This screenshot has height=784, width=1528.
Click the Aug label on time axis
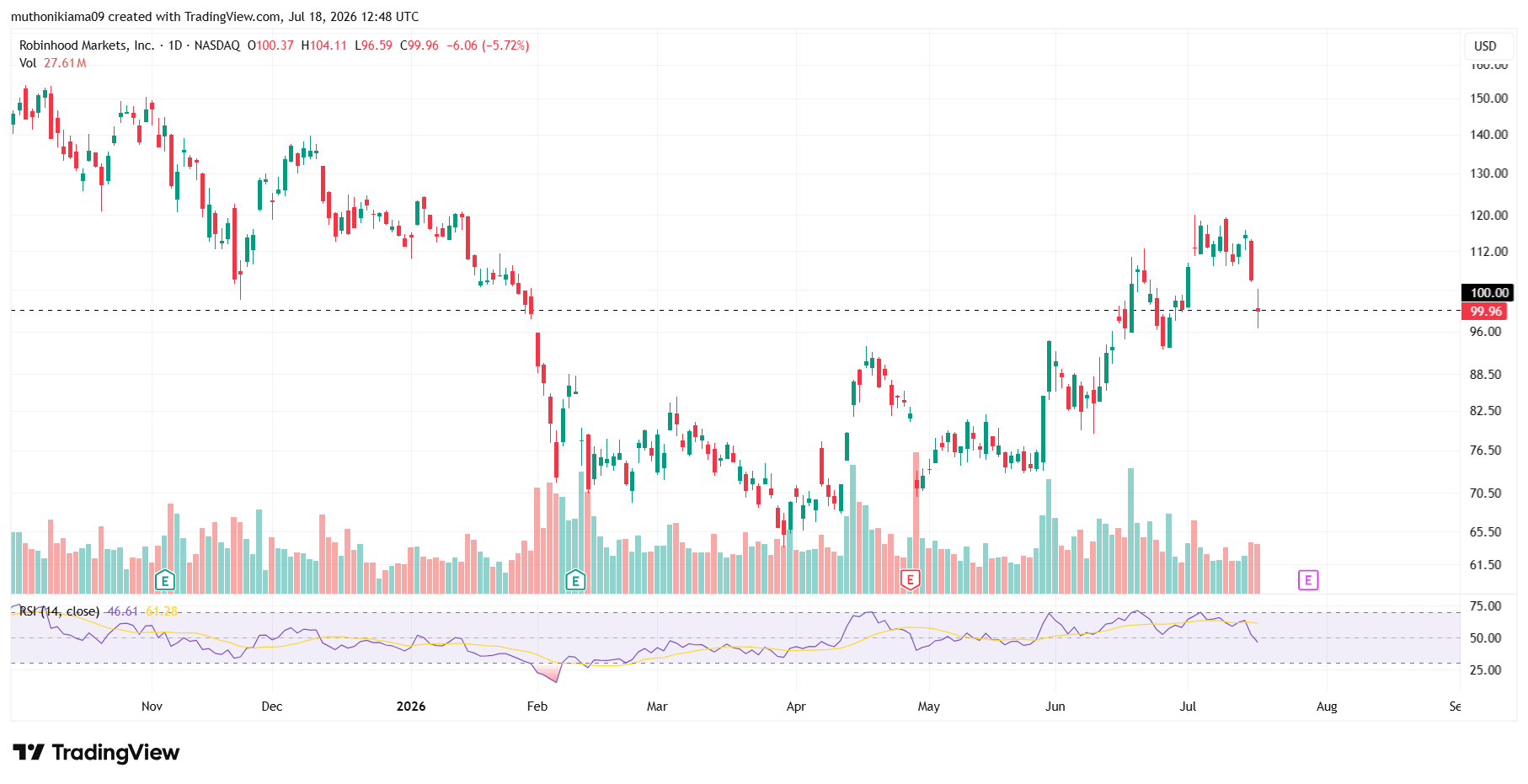point(1327,707)
